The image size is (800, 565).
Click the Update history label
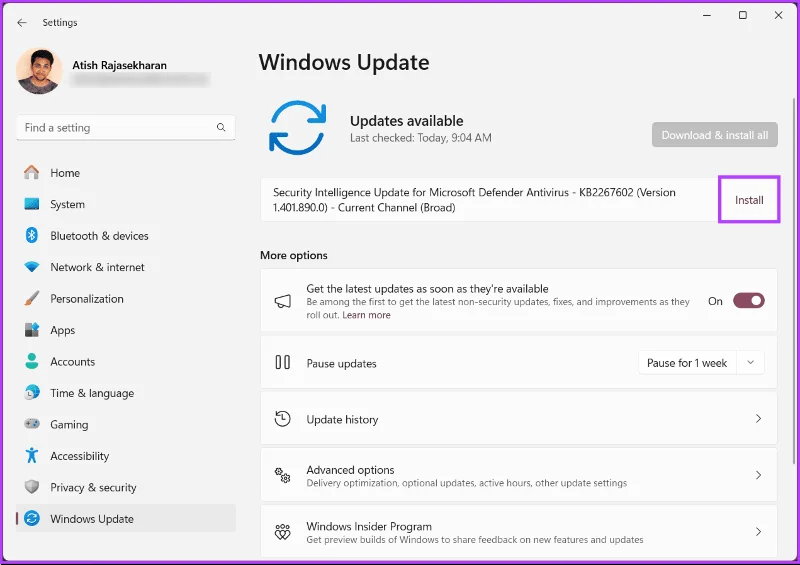click(342, 420)
